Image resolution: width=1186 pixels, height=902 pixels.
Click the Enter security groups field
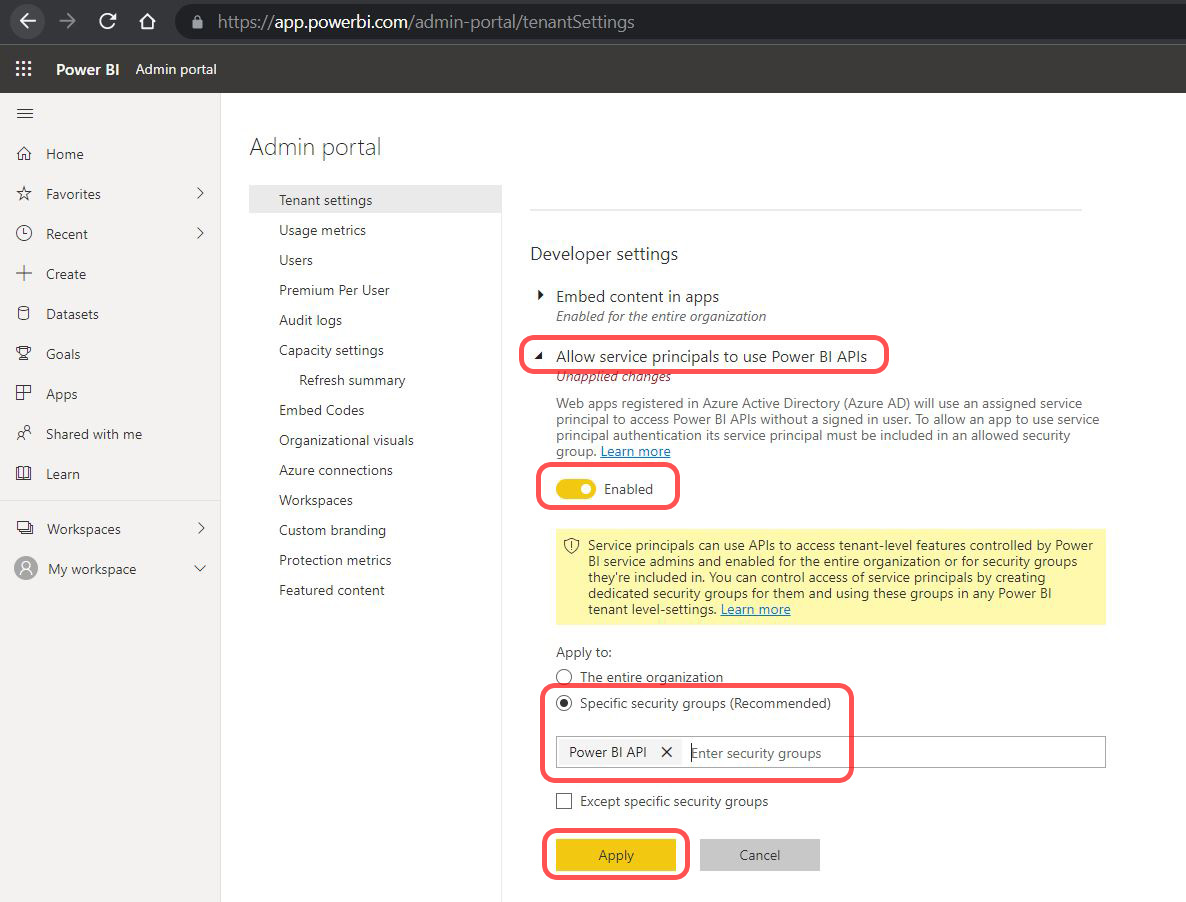coord(890,753)
